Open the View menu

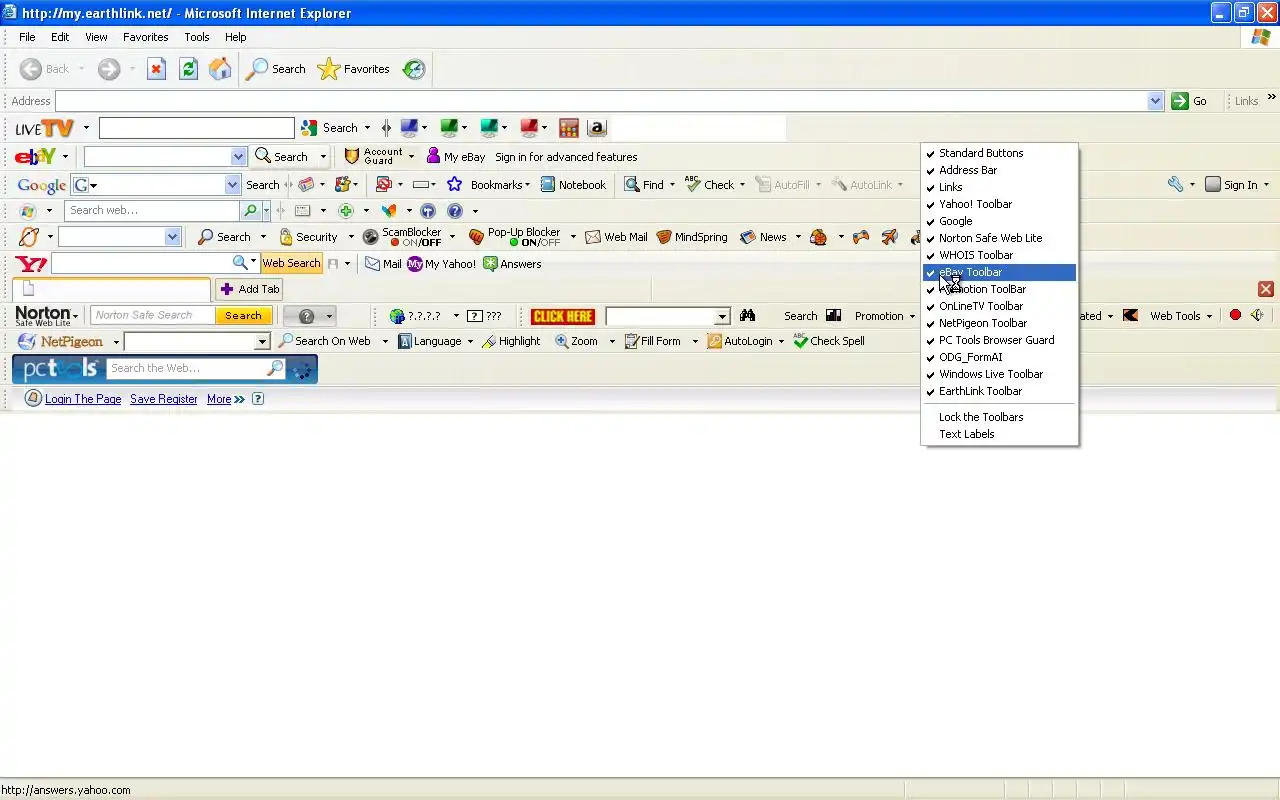(96, 37)
